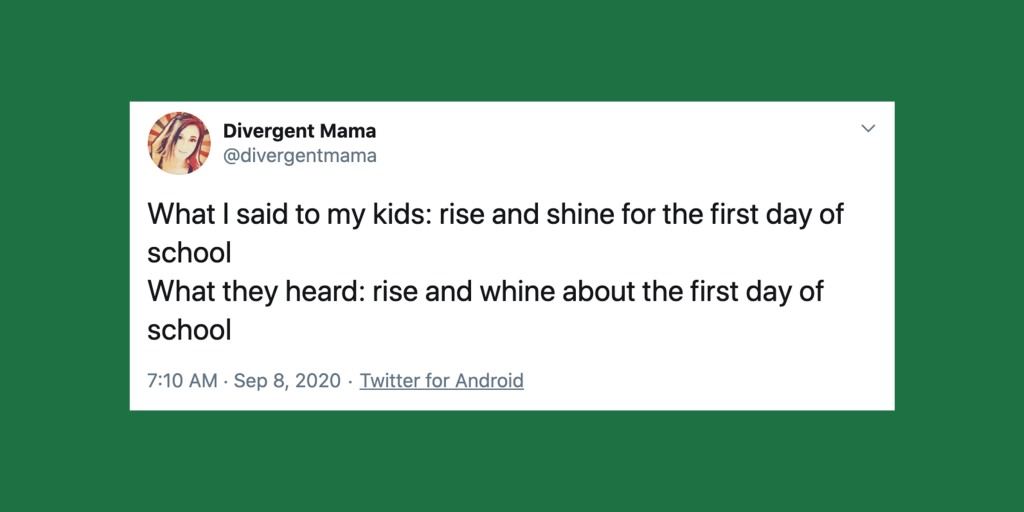Open the Divergent Mama display name
Screen dimensions: 1024x512
pos(299,131)
